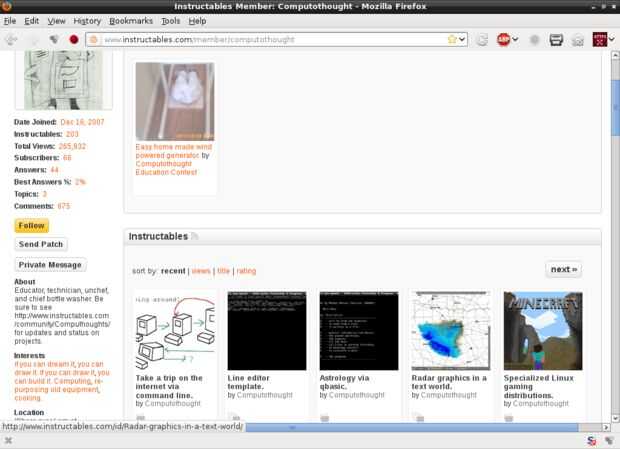The image size is (620, 449).
Task: Open the Tools menu
Action: click(170, 21)
